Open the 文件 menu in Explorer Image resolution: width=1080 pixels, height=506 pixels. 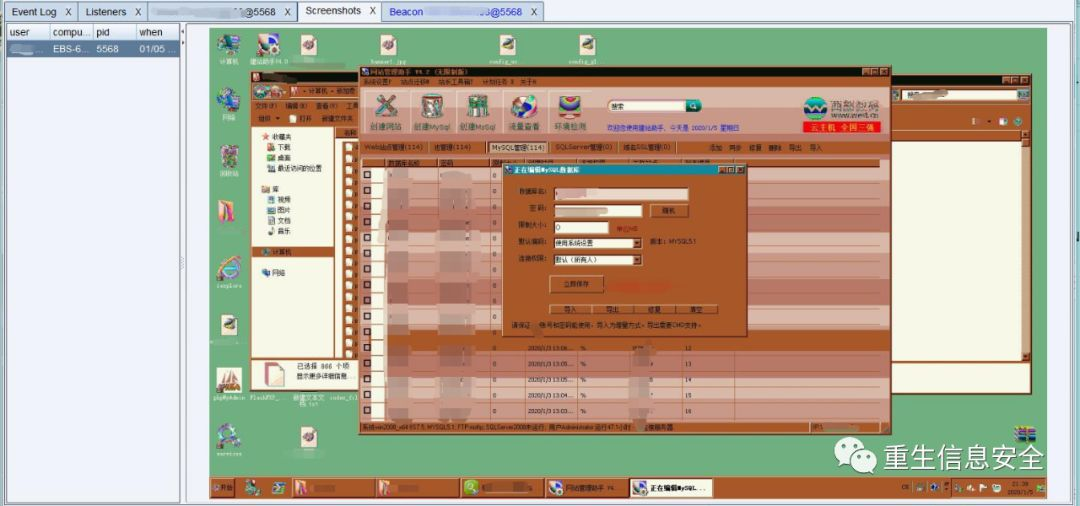point(266,106)
